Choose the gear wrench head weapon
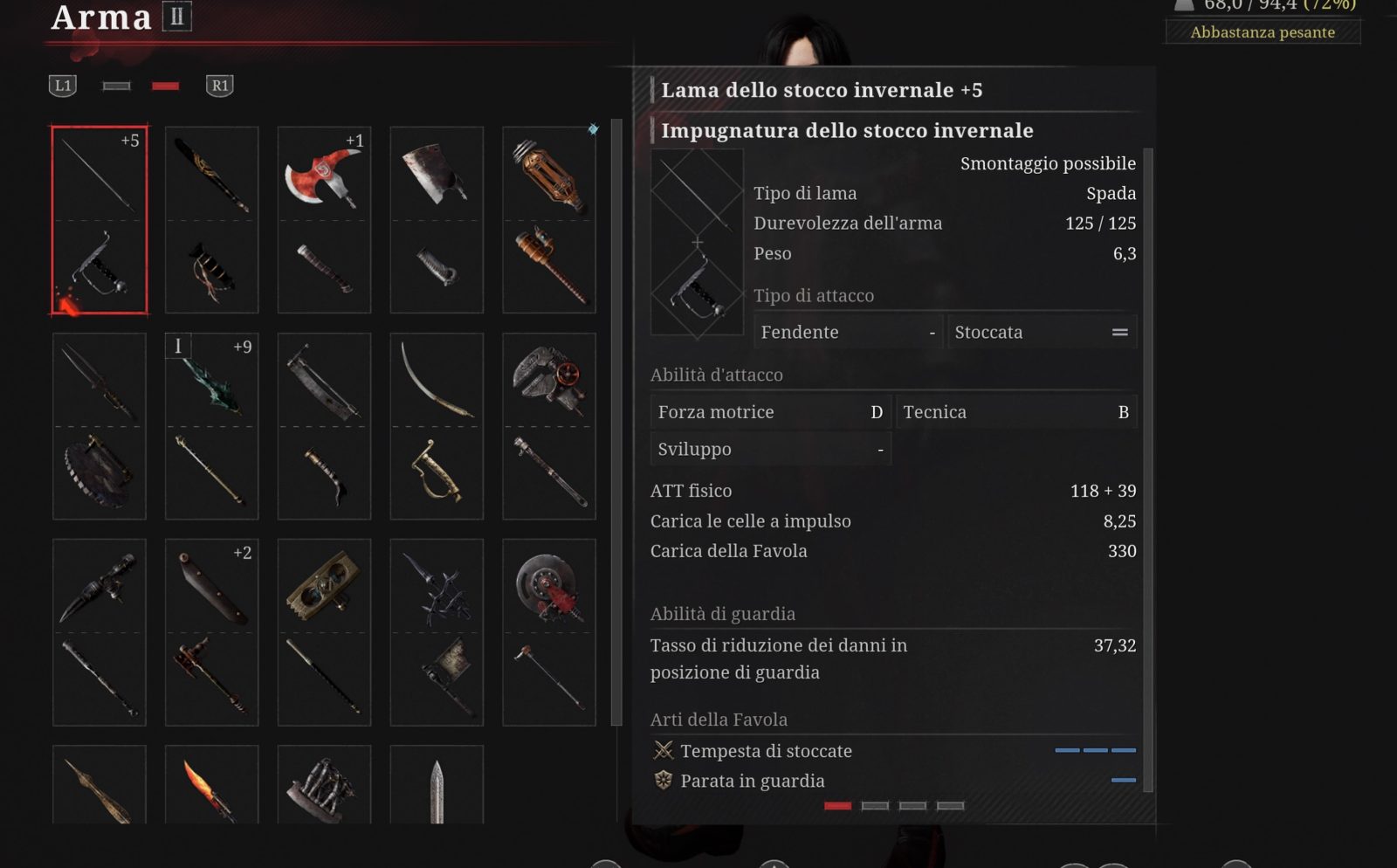The width and height of the screenshot is (1397, 868). coord(549,426)
